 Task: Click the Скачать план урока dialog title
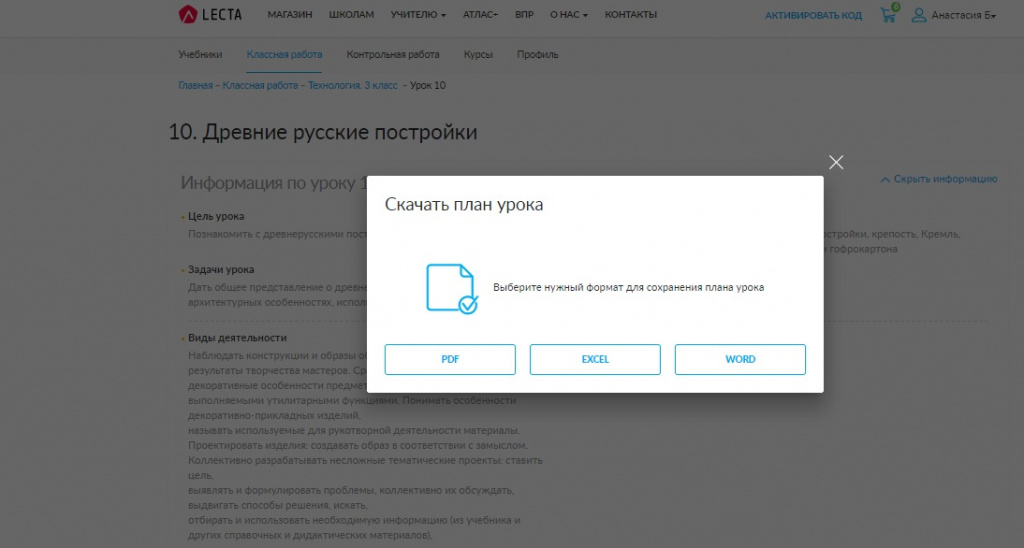(464, 204)
